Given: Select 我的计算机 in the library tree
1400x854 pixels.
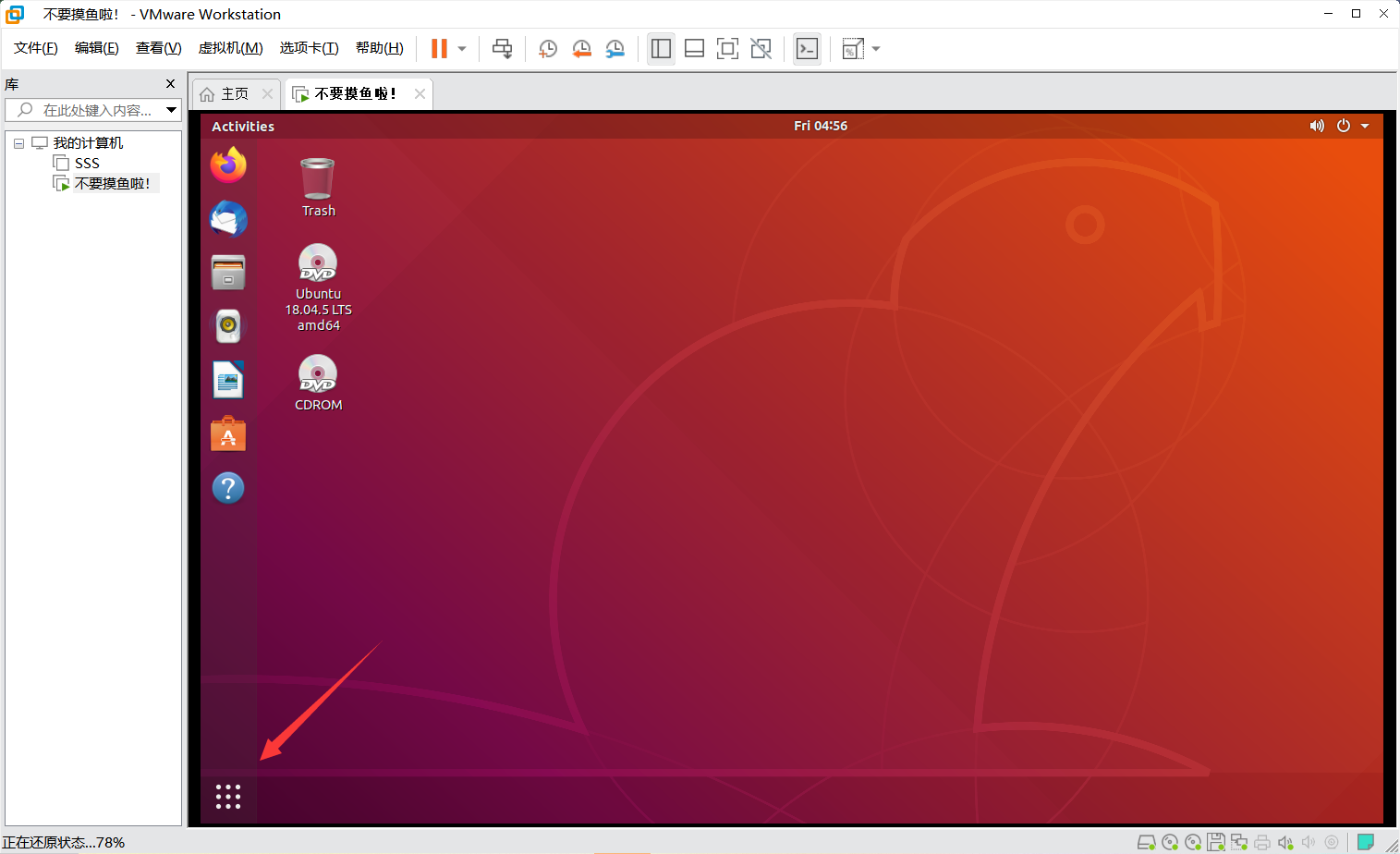Looking at the screenshot, I should tap(88, 143).
